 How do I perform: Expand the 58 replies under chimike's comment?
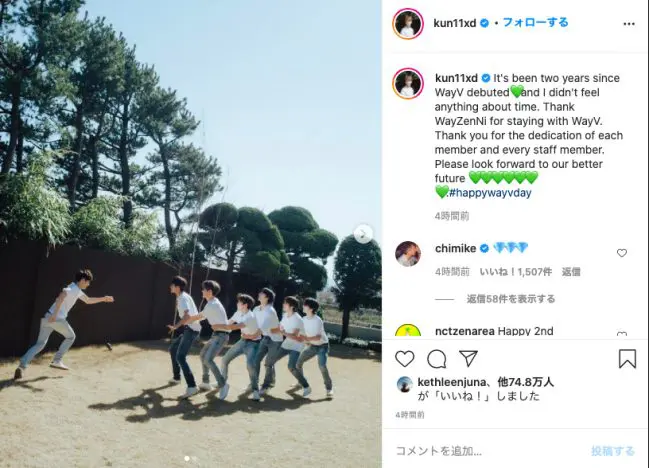511,299
